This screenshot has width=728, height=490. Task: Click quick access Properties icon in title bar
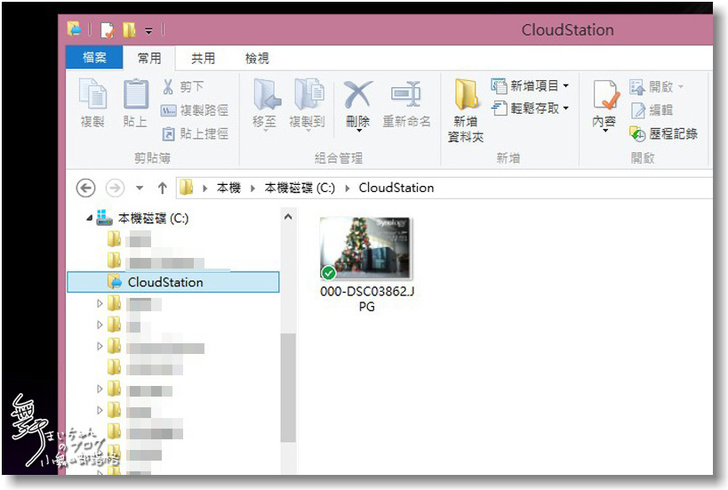tap(107, 30)
